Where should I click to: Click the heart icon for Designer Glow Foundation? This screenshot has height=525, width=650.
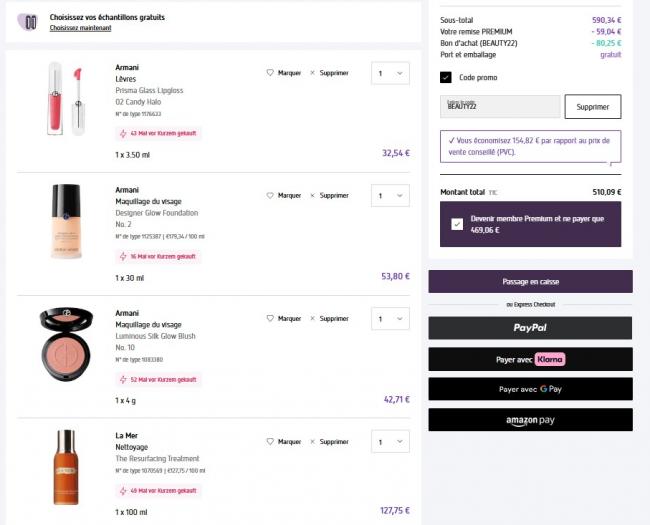(x=270, y=196)
